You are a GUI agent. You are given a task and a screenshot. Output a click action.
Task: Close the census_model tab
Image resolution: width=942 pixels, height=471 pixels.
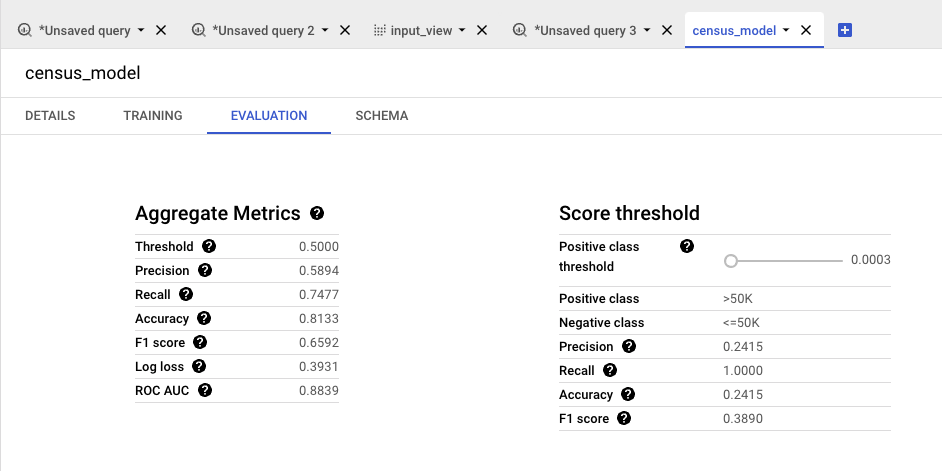pyautogui.click(x=806, y=30)
